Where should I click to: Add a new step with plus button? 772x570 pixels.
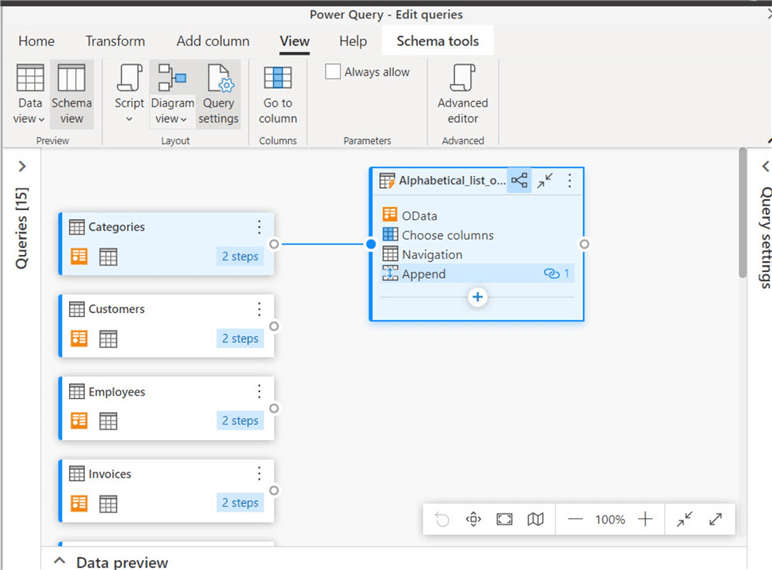click(x=478, y=297)
